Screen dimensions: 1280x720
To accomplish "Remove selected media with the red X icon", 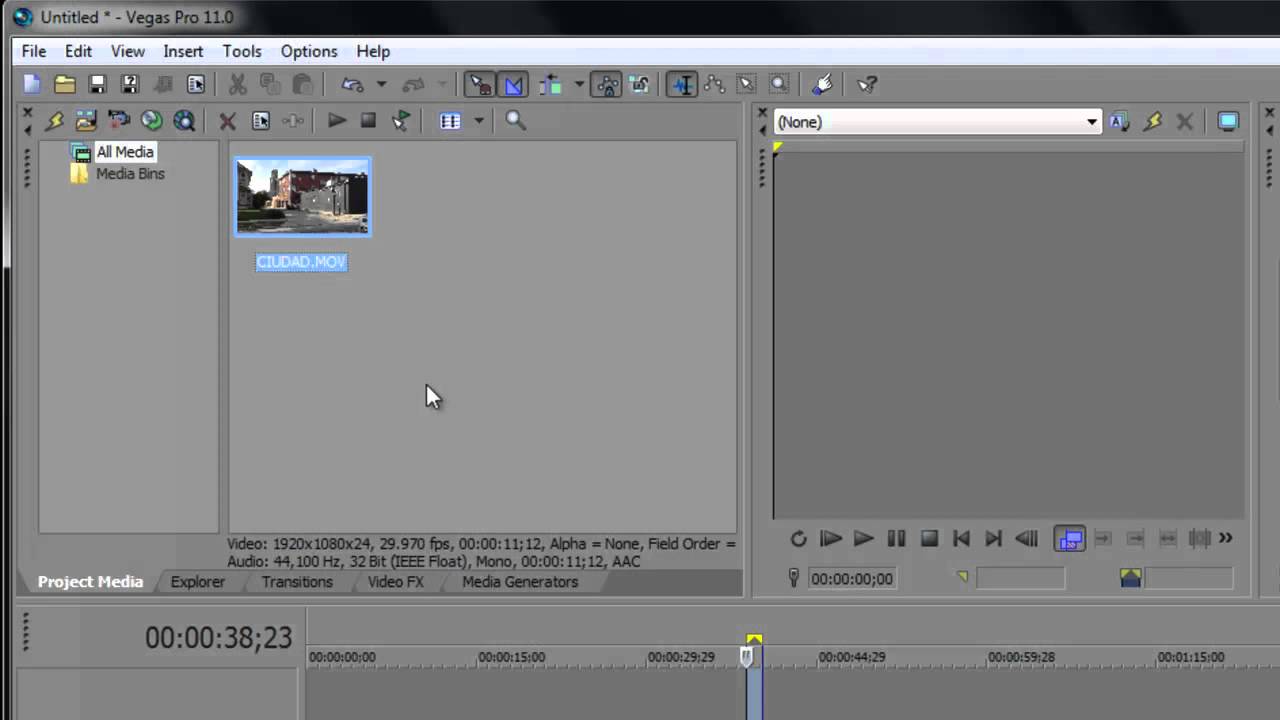I will coord(227,121).
